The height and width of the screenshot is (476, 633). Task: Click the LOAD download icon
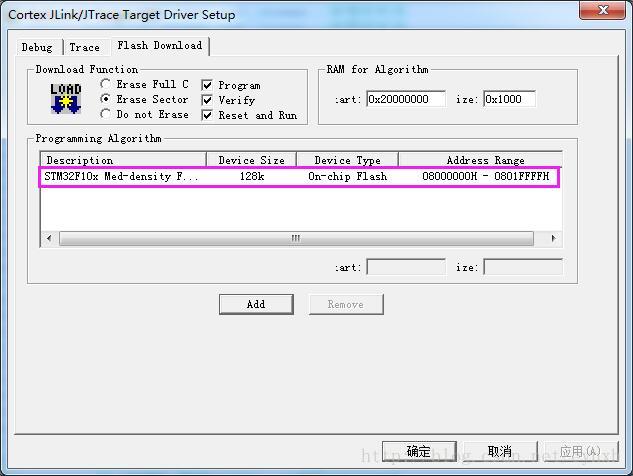pyautogui.click(x=66, y=99)
